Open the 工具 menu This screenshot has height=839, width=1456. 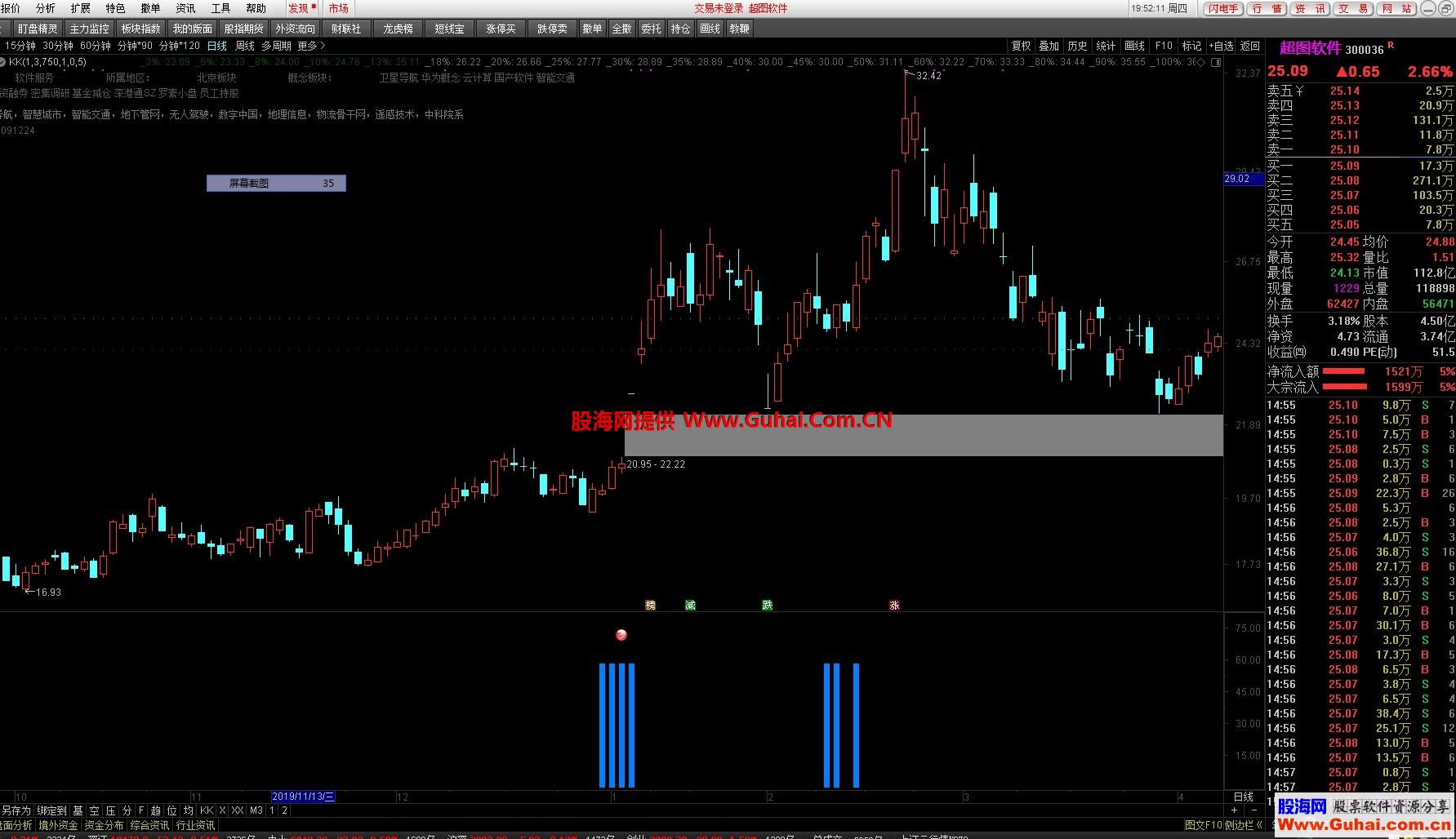[x=221, y=8]
